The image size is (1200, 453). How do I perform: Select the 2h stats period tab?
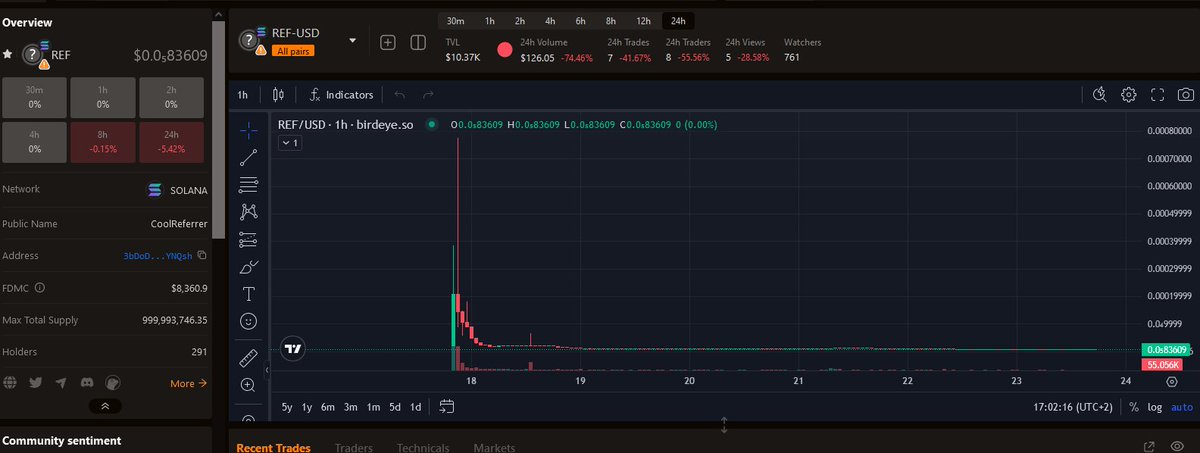(520, 21)
